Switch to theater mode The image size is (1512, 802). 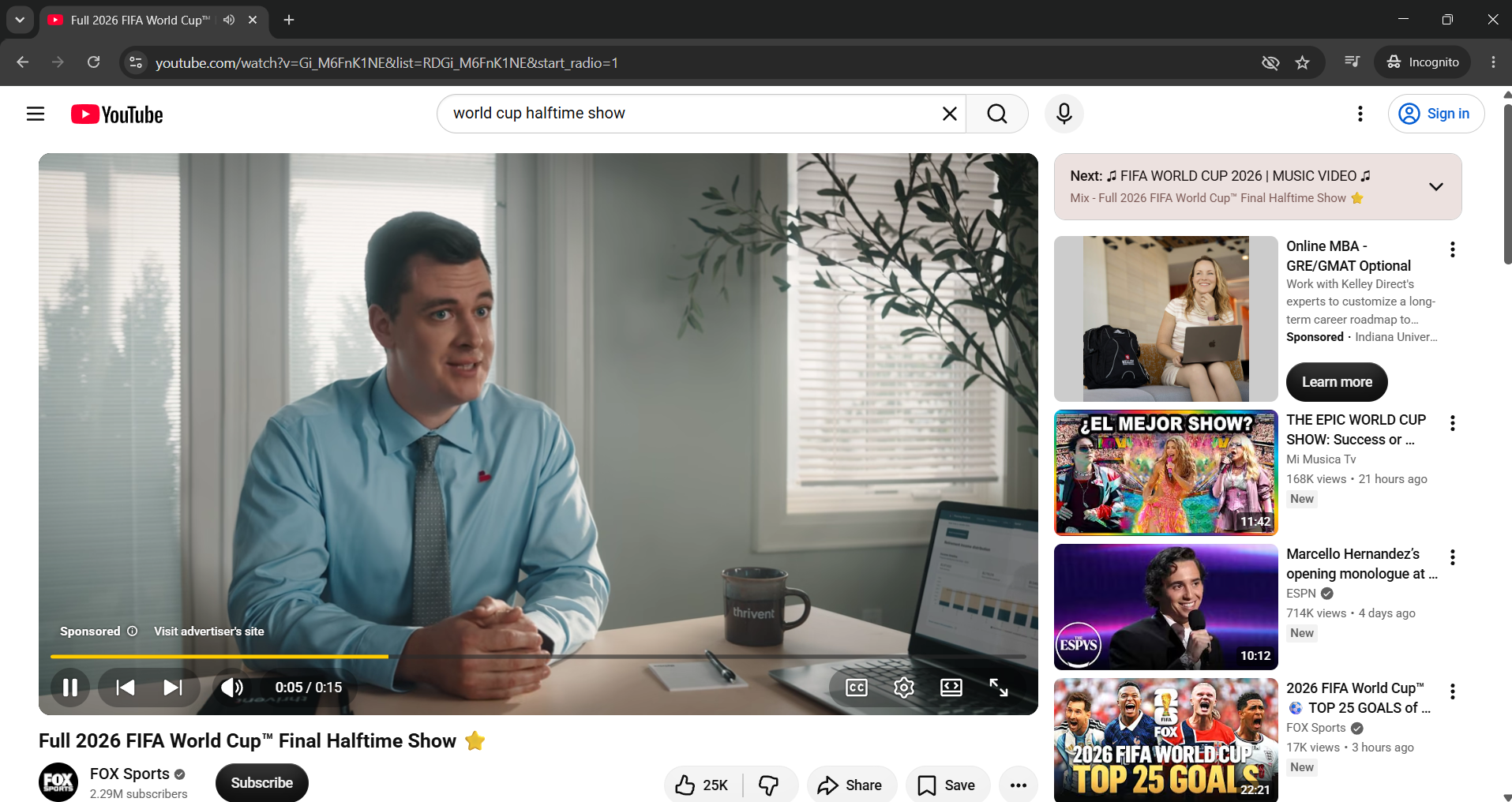(951, 688)
